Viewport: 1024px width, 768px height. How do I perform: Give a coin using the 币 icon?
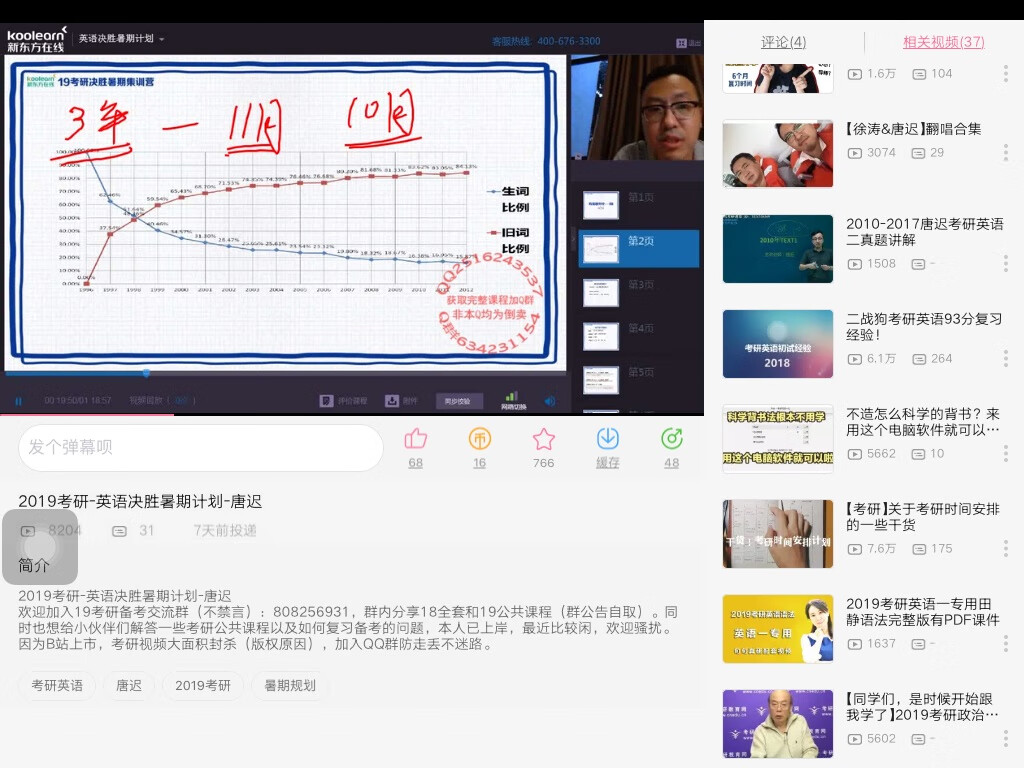[x=479, y=439]
